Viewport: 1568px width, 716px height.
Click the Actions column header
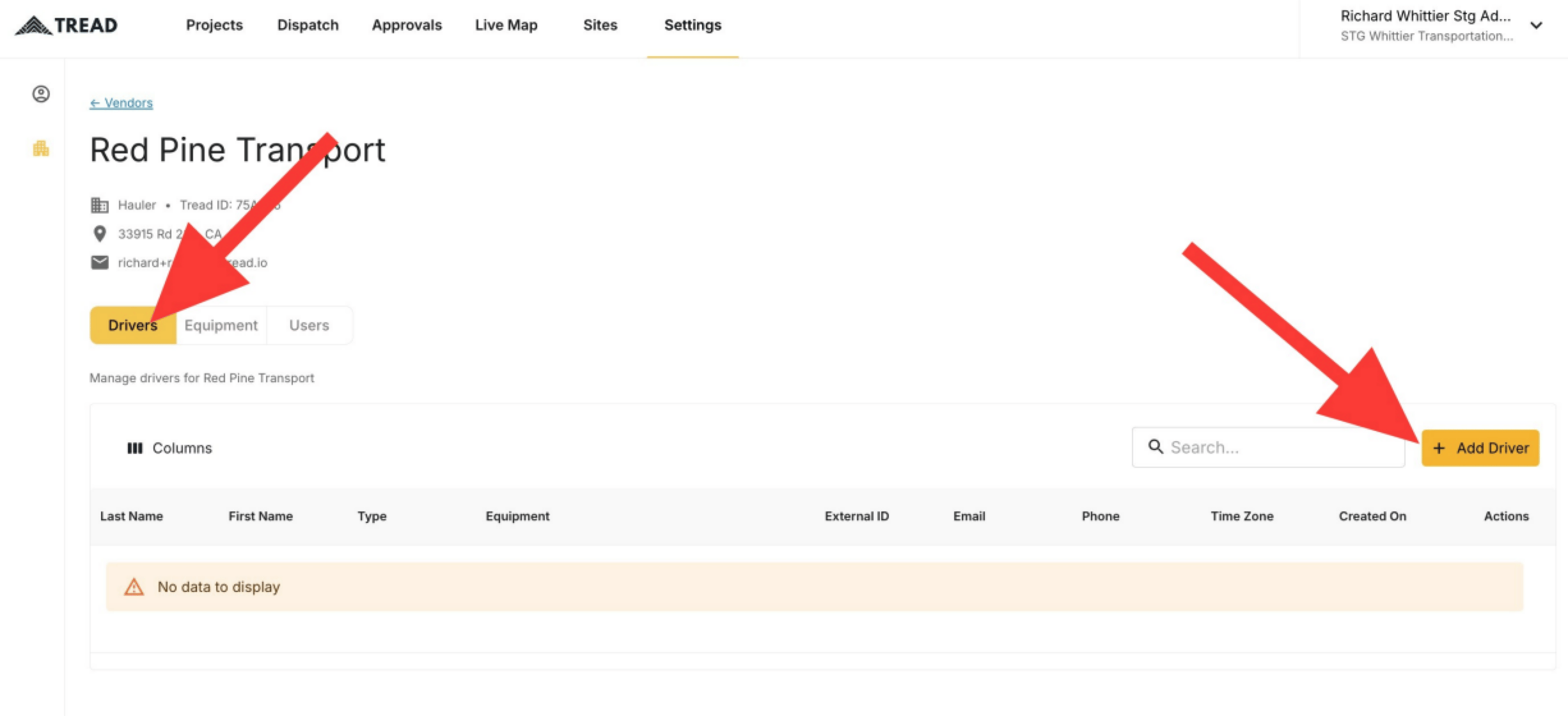1506,516
